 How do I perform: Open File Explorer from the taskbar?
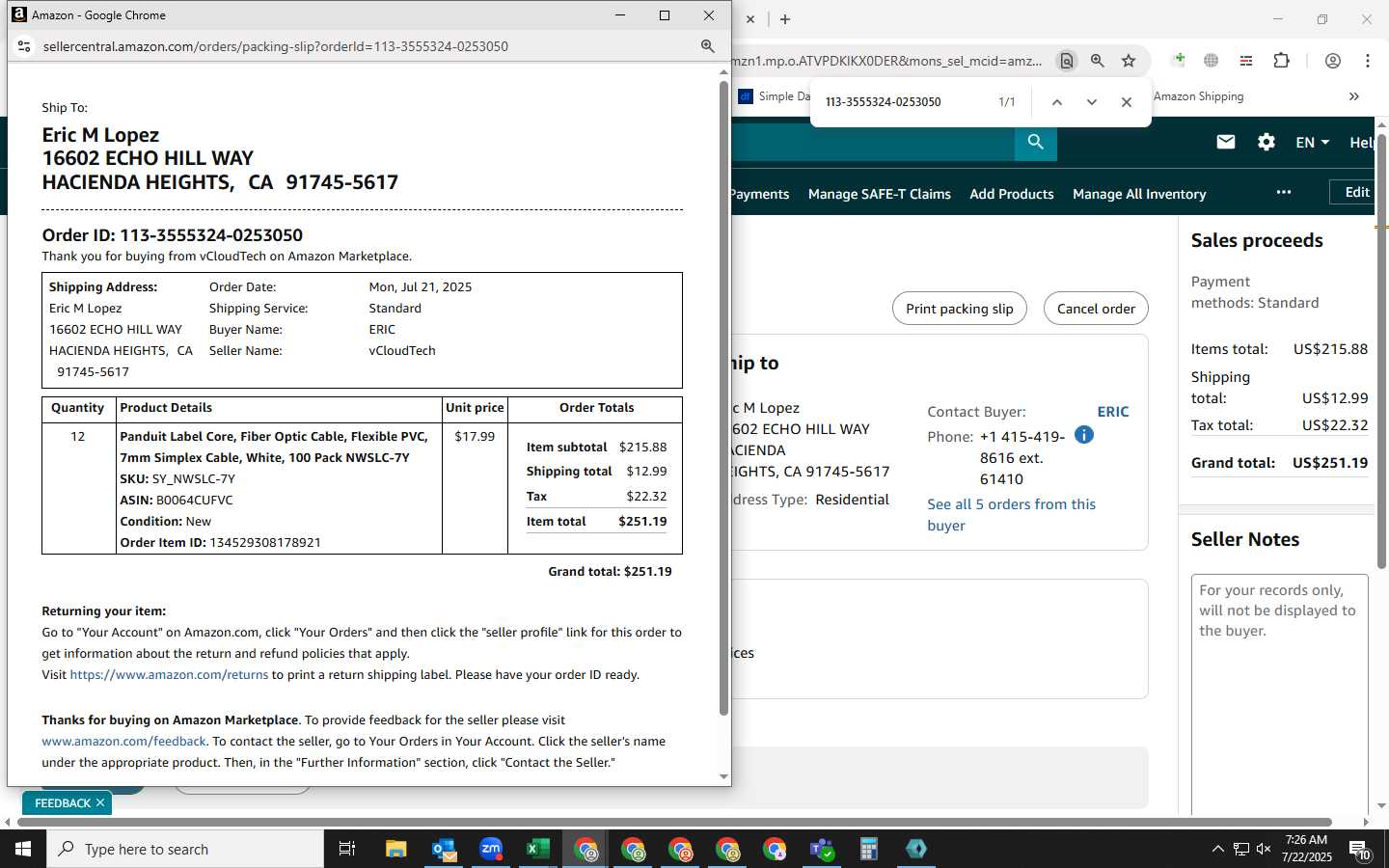(x=396, y=849)
